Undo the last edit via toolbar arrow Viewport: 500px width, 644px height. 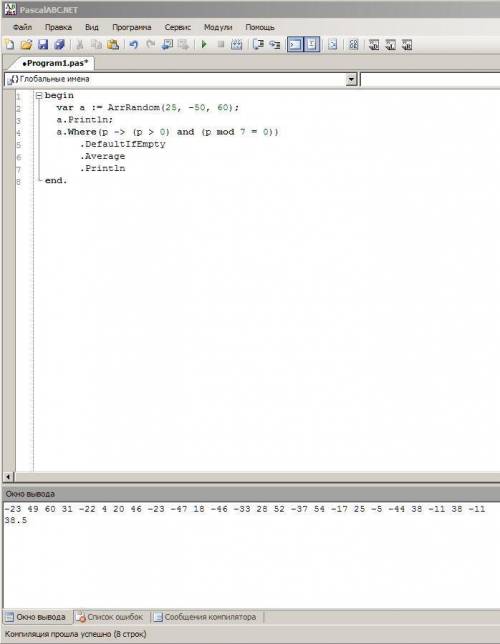click(134, 44)
